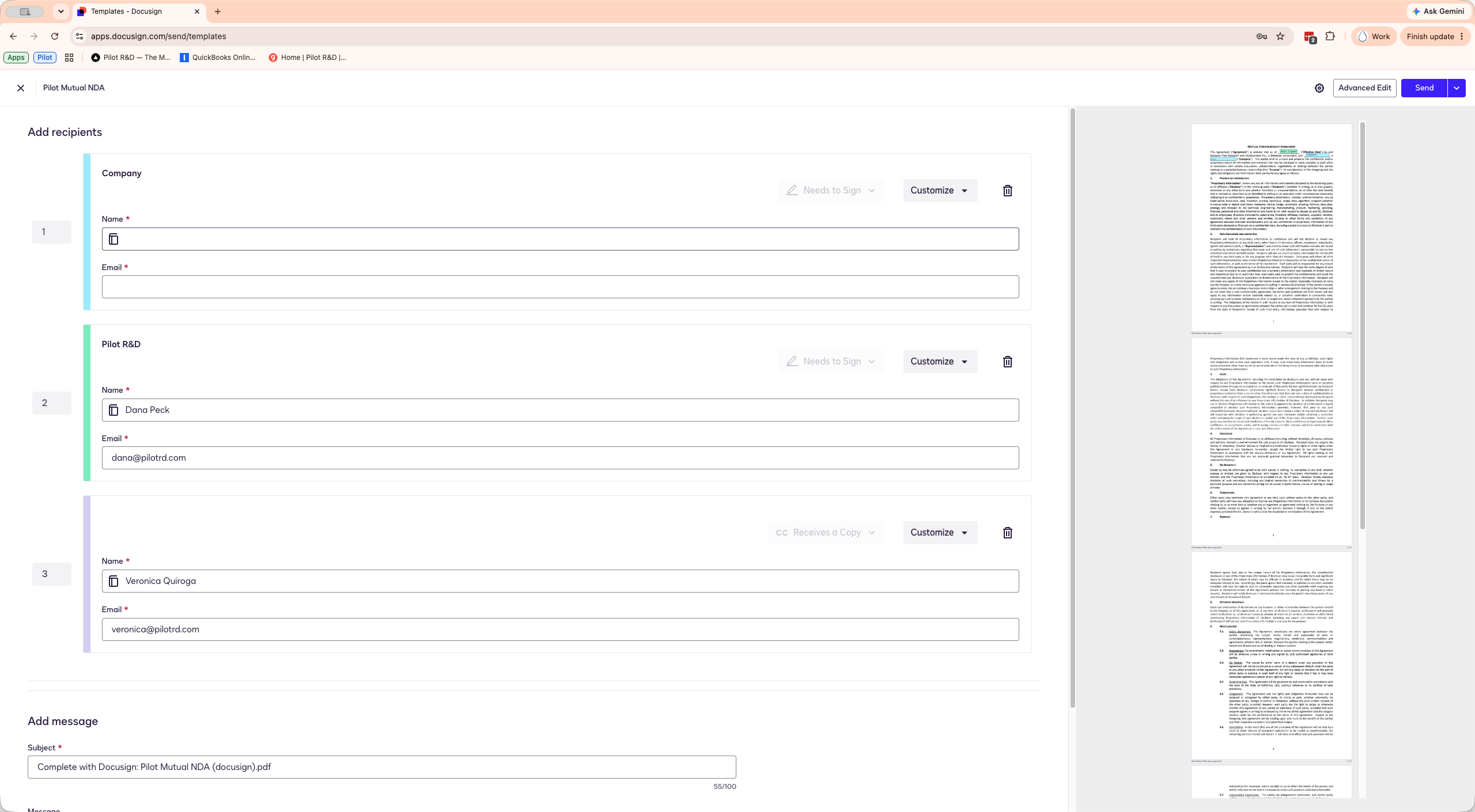Open Customize menu for Veronica Quiroga

[x=940, y=533]
